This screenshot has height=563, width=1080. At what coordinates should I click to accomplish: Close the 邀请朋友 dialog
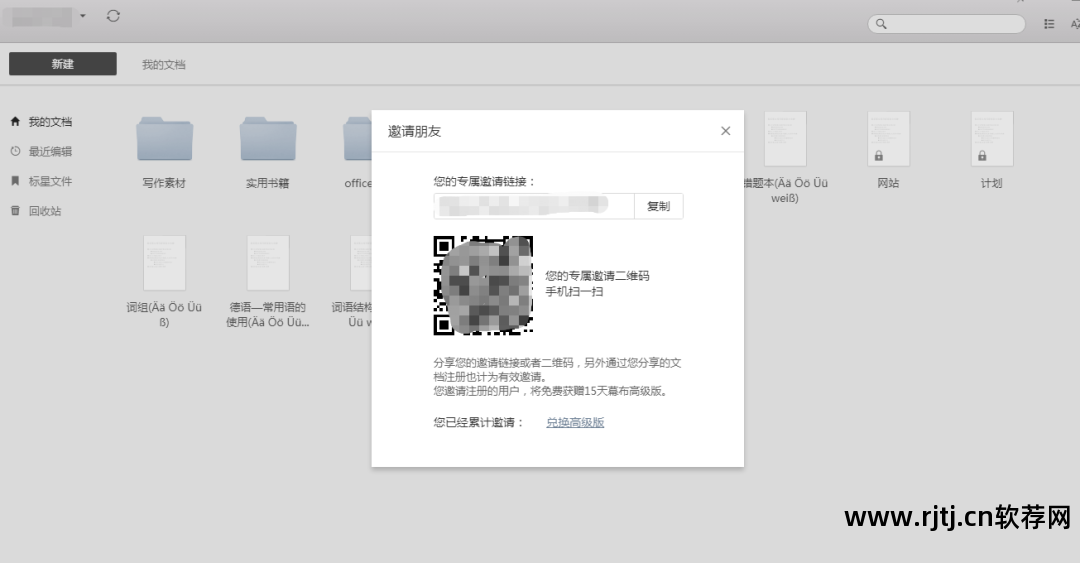(725, 131)
